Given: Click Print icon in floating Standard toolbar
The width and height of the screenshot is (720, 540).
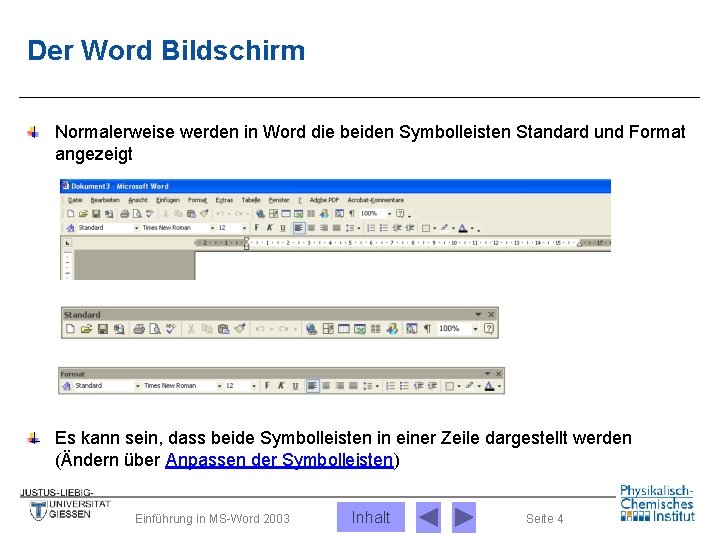Looking at the screenshot, I should 139,329.
